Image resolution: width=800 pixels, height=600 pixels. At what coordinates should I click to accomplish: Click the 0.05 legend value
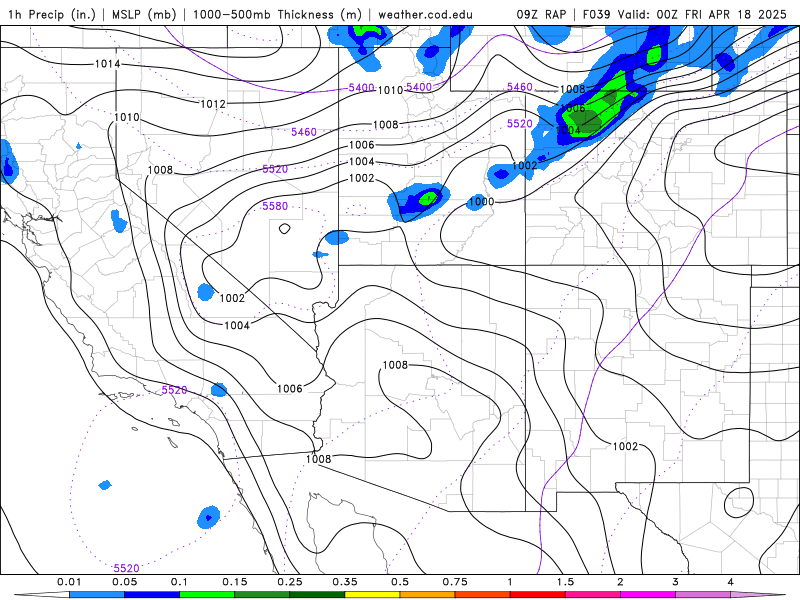click(x=124, y=582)
